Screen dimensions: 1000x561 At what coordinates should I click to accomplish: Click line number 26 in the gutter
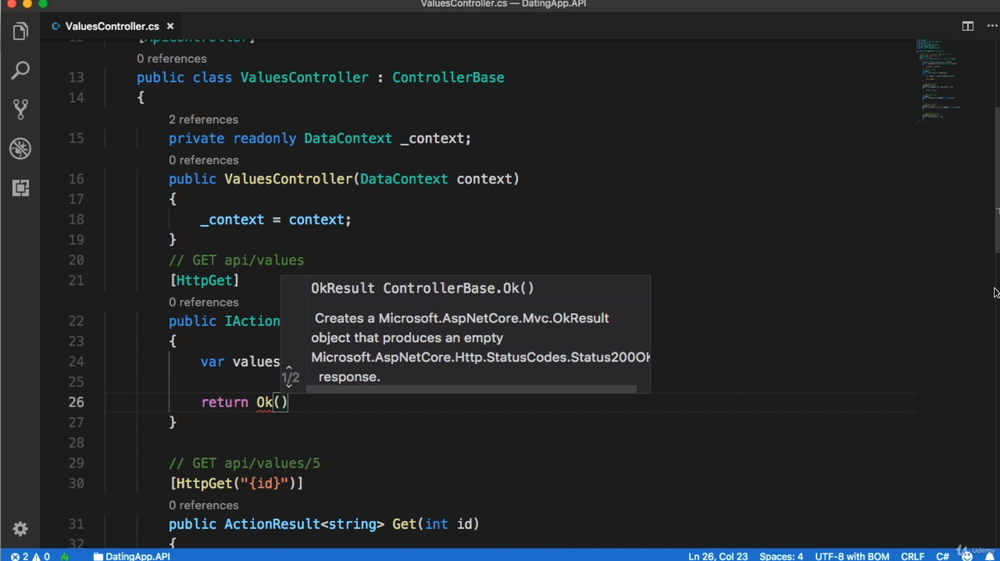76,402
